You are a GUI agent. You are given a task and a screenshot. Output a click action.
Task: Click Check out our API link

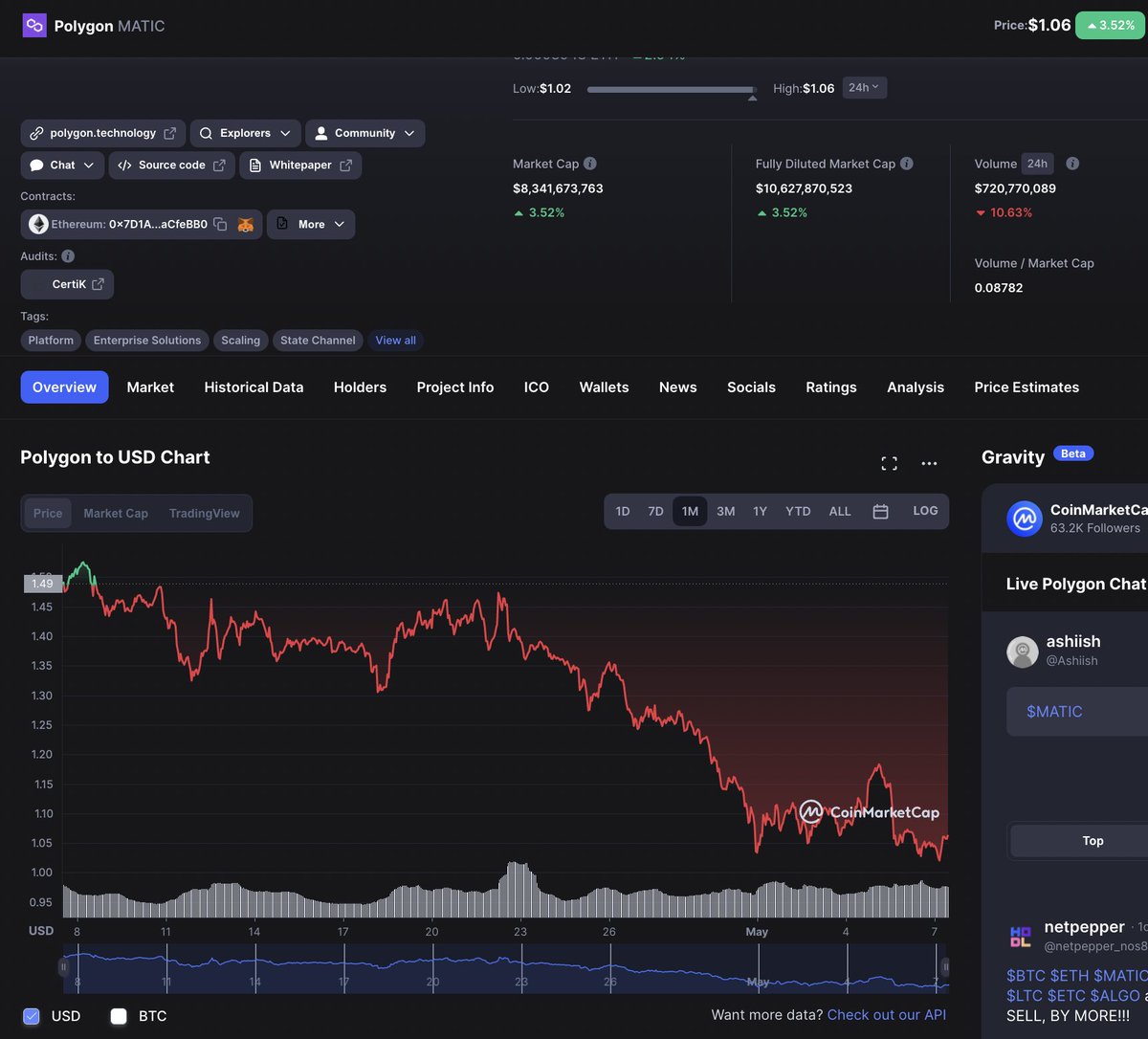pos(887,1015)
